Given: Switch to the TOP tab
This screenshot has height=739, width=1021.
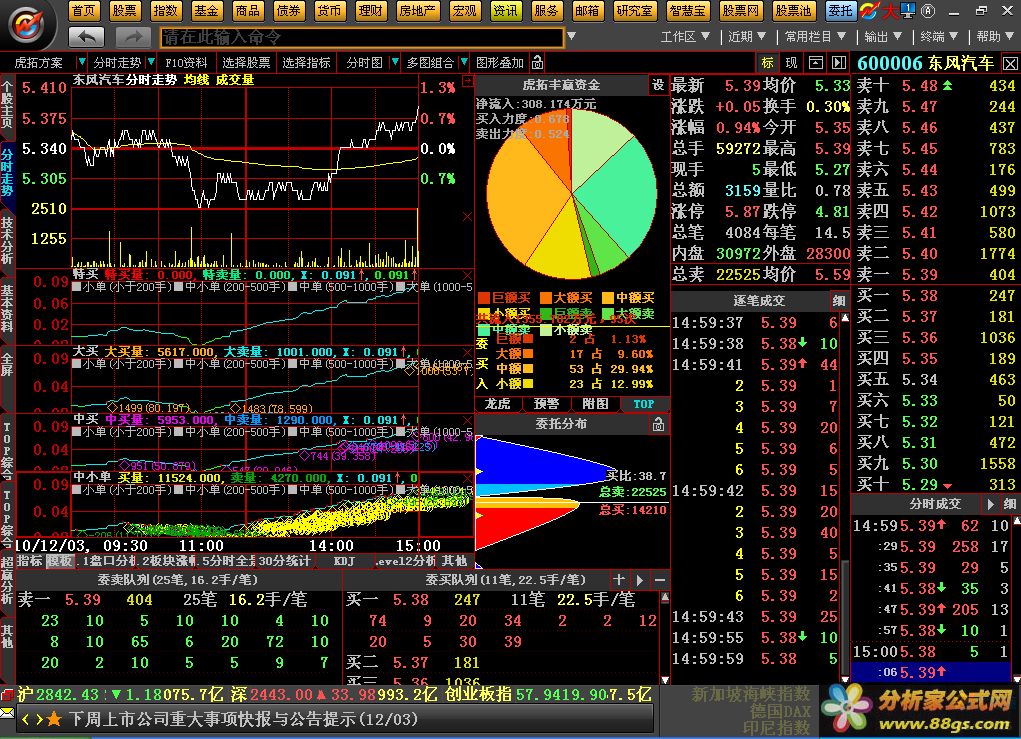Looking at the screenshot, I should pos(643,404).
